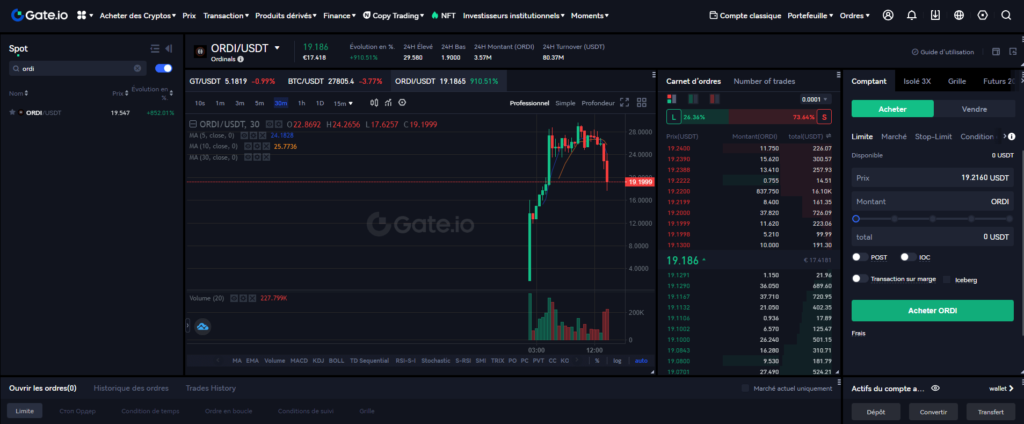Expand the Ordres dropdown
Viewport: 1024px width, 424px height.
coord(854,15)
